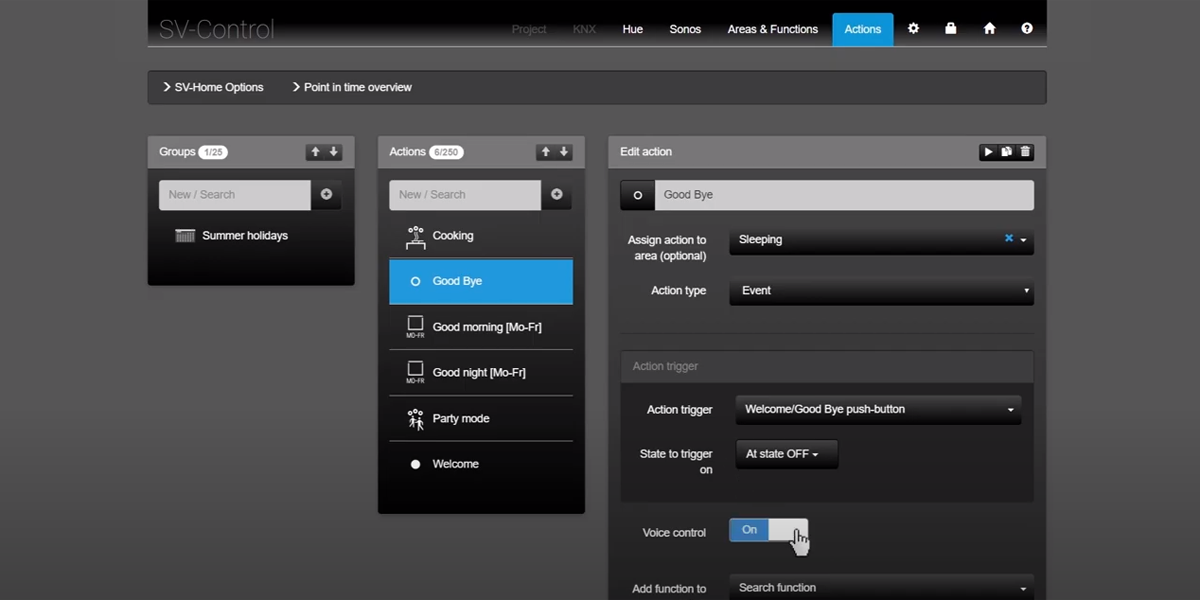Image resolution: width=1200 pixels, height=600 pixels.
Task: Click the Action trigger section header
Action: point(827,366)
